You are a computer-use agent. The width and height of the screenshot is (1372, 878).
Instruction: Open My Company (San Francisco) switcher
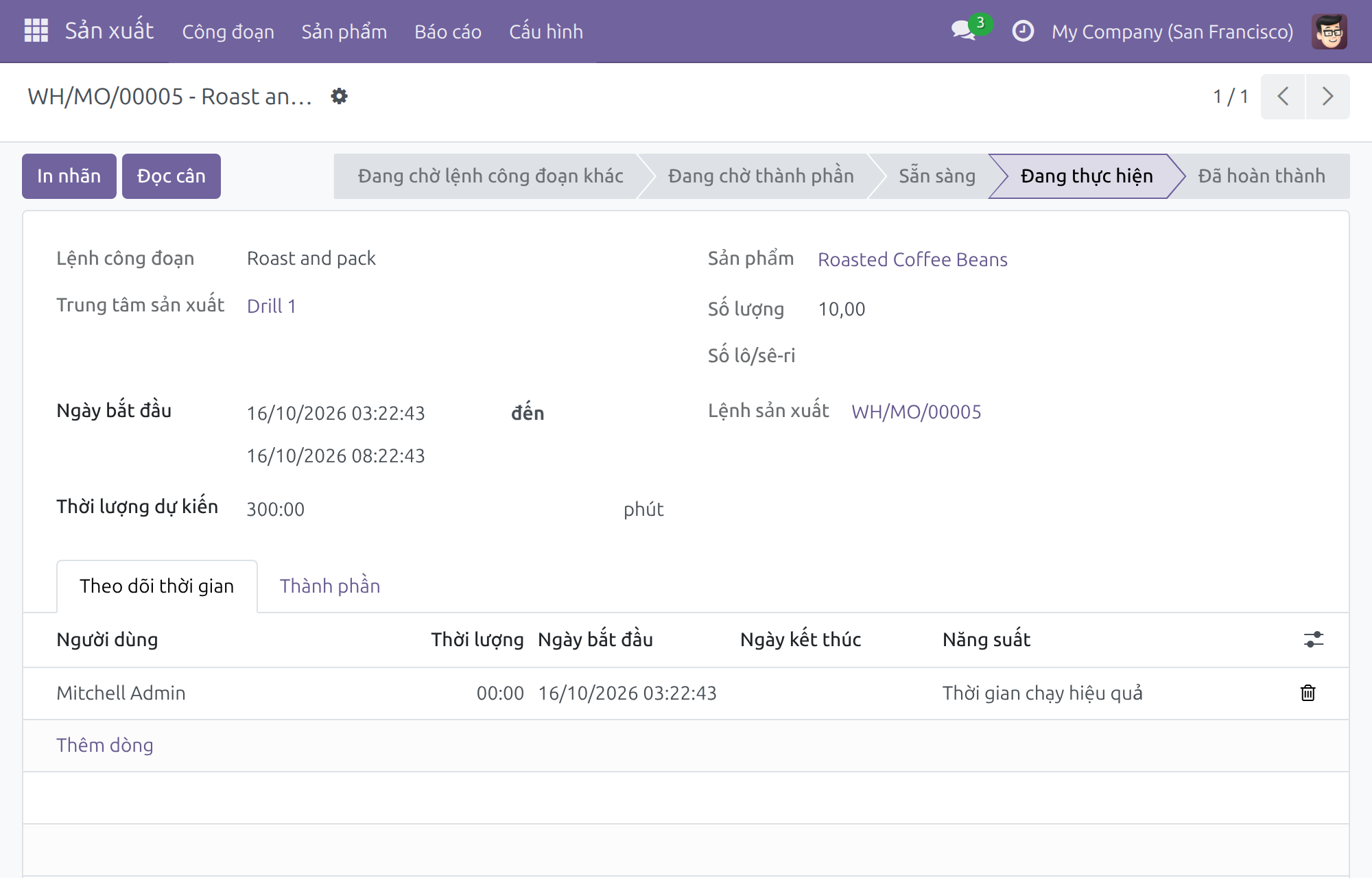coord(1172,32)
